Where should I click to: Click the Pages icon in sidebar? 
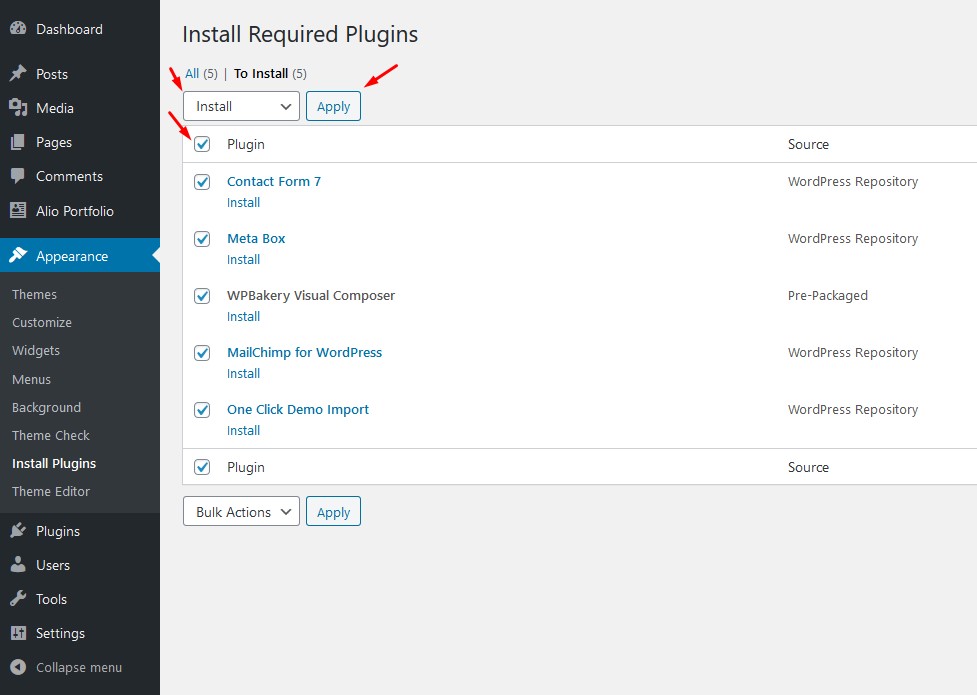[18, 142]
